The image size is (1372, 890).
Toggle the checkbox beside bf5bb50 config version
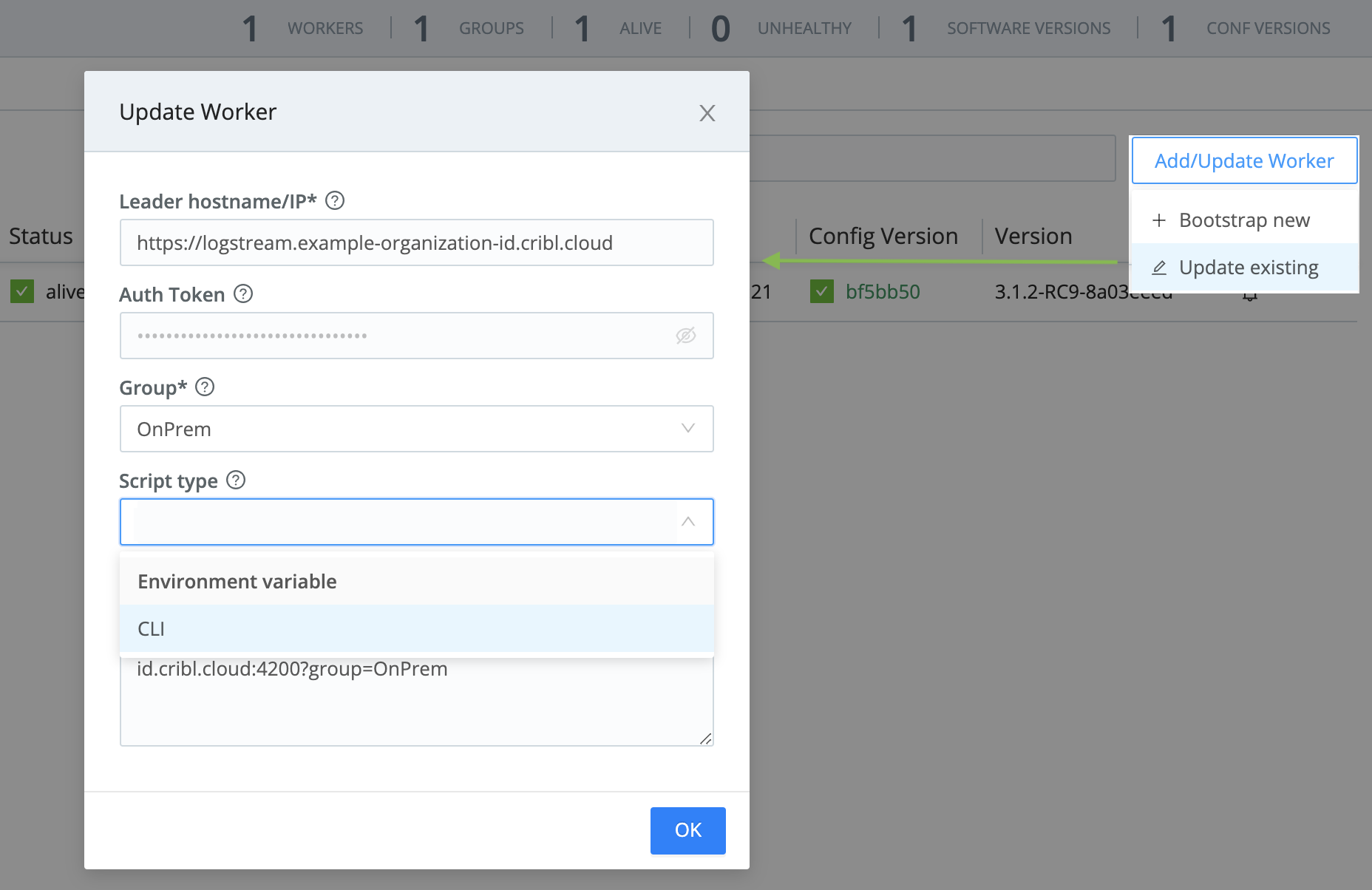(x=822, y=291)
